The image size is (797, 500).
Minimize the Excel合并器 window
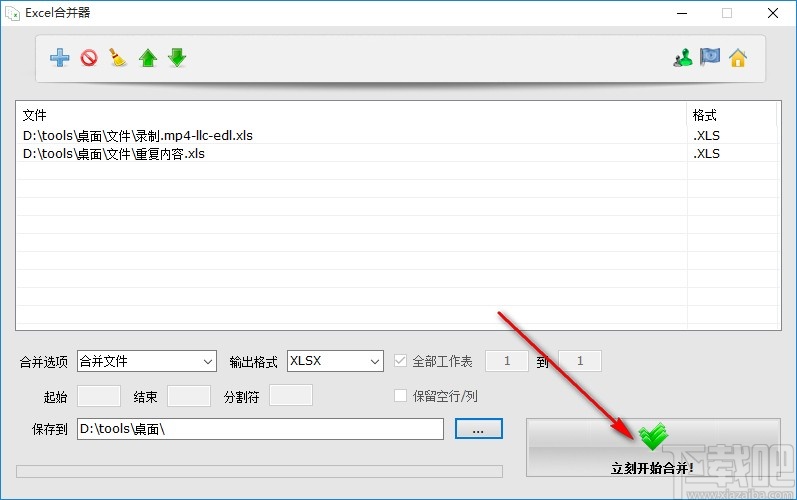click(682, 13)
